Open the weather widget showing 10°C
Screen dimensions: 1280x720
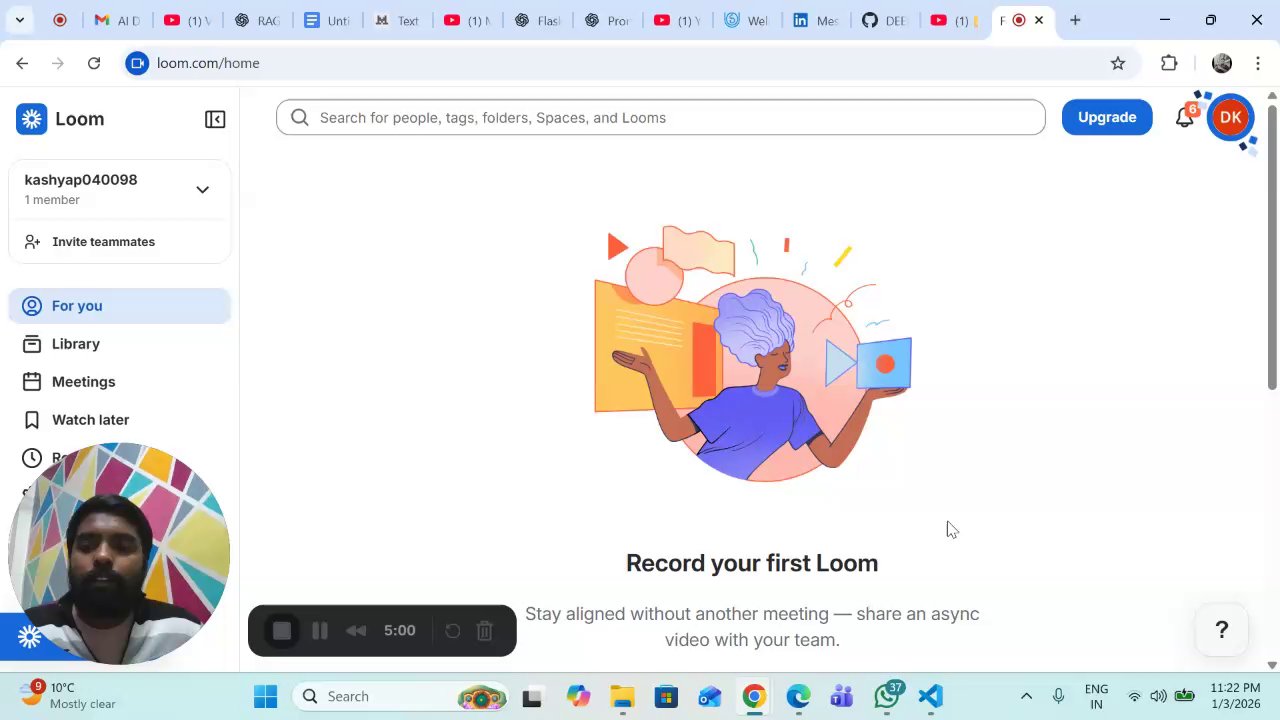pos(68,696)
